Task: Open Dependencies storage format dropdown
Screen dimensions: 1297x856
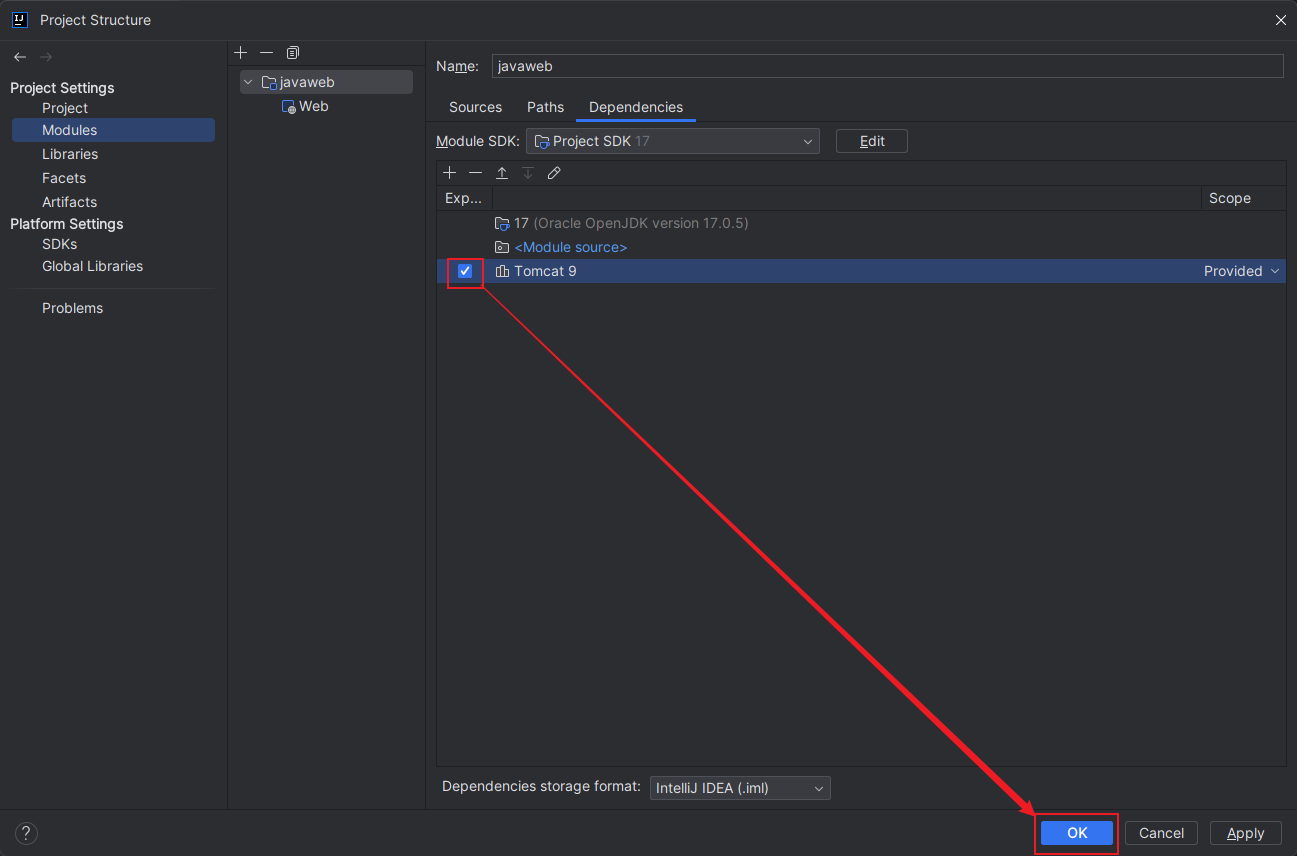Action: click(740, 788)
